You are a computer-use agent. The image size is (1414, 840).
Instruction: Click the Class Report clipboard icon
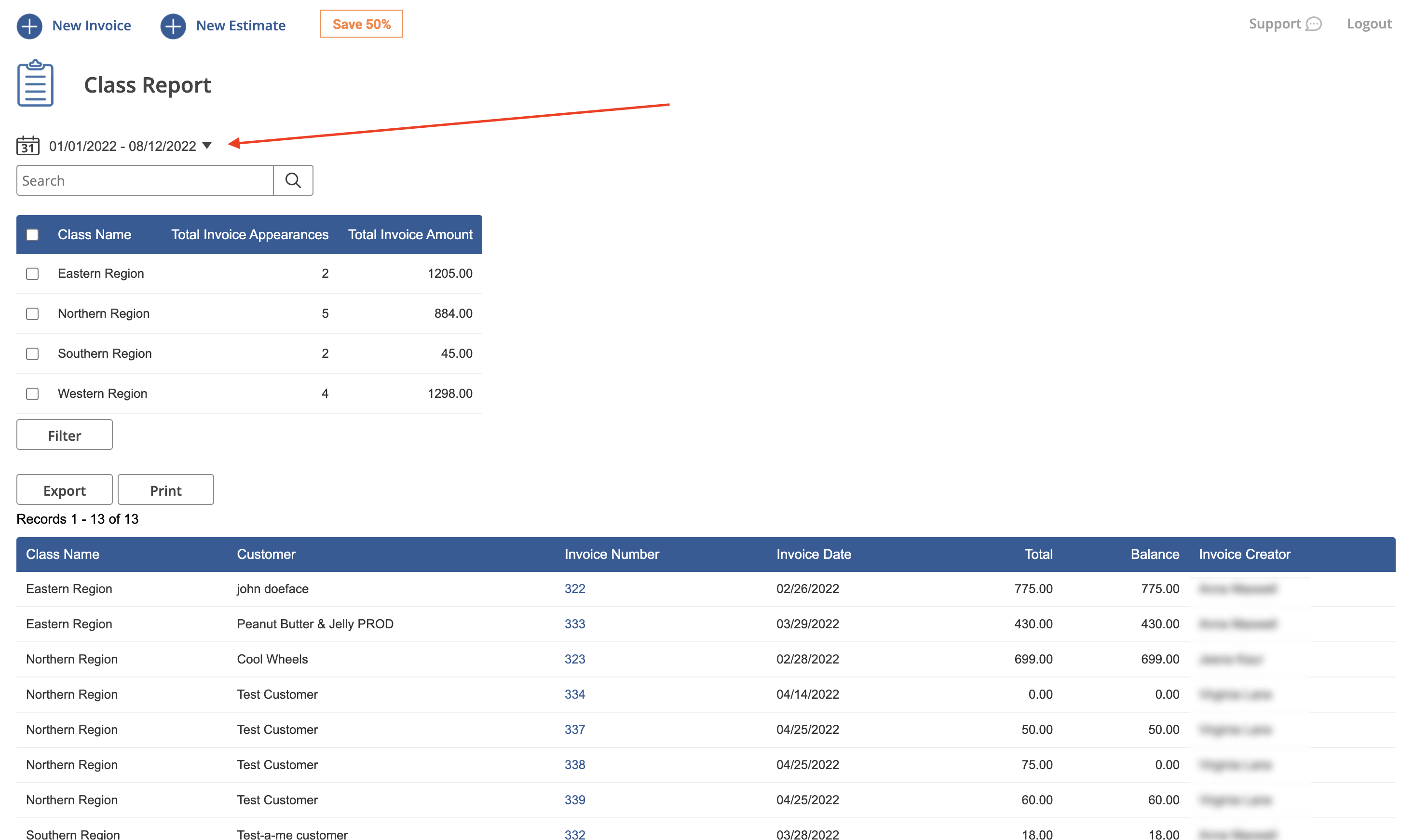[x=35, y=83]
